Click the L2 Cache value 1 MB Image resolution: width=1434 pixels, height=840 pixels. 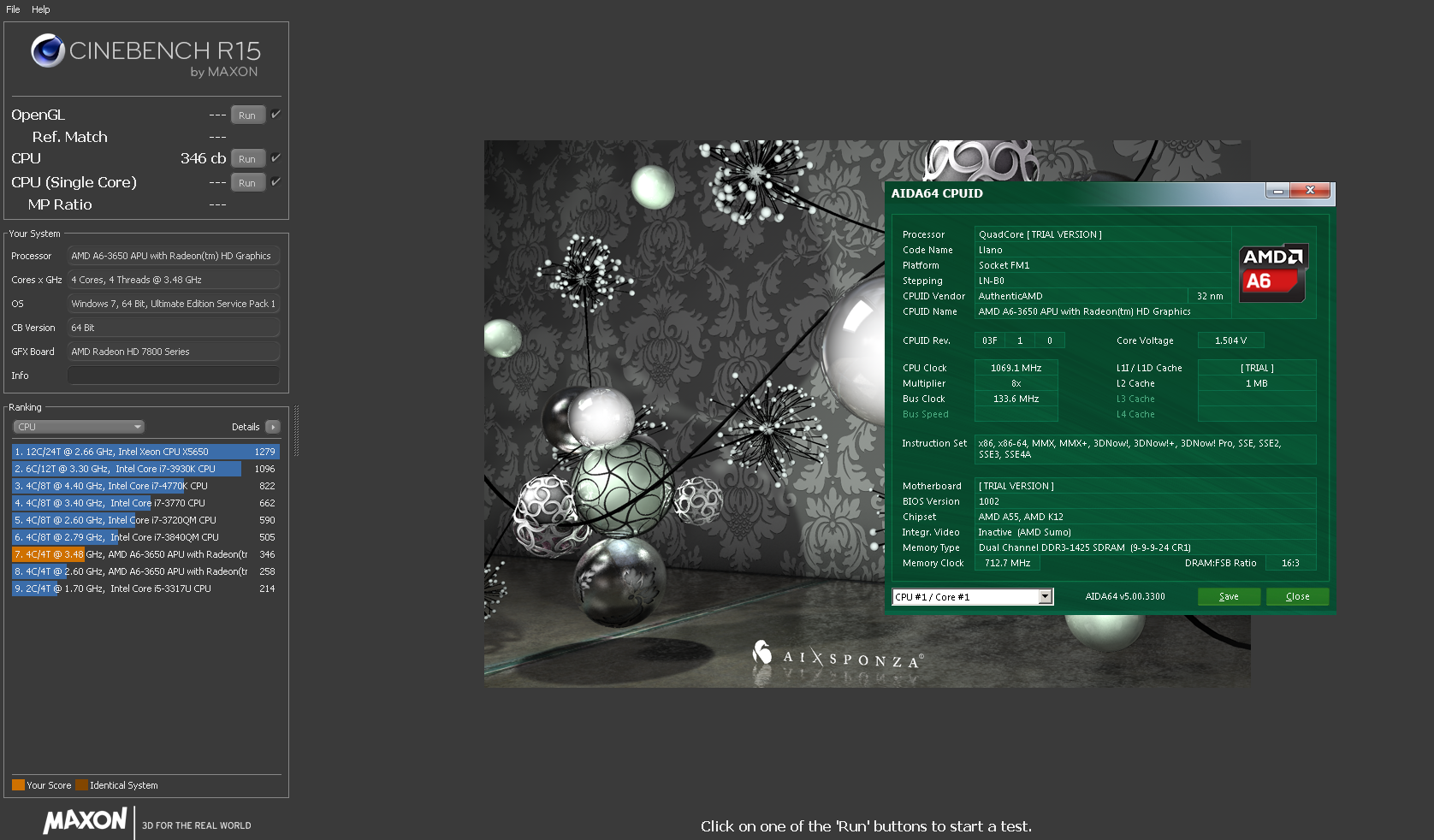pos(1256,383)
